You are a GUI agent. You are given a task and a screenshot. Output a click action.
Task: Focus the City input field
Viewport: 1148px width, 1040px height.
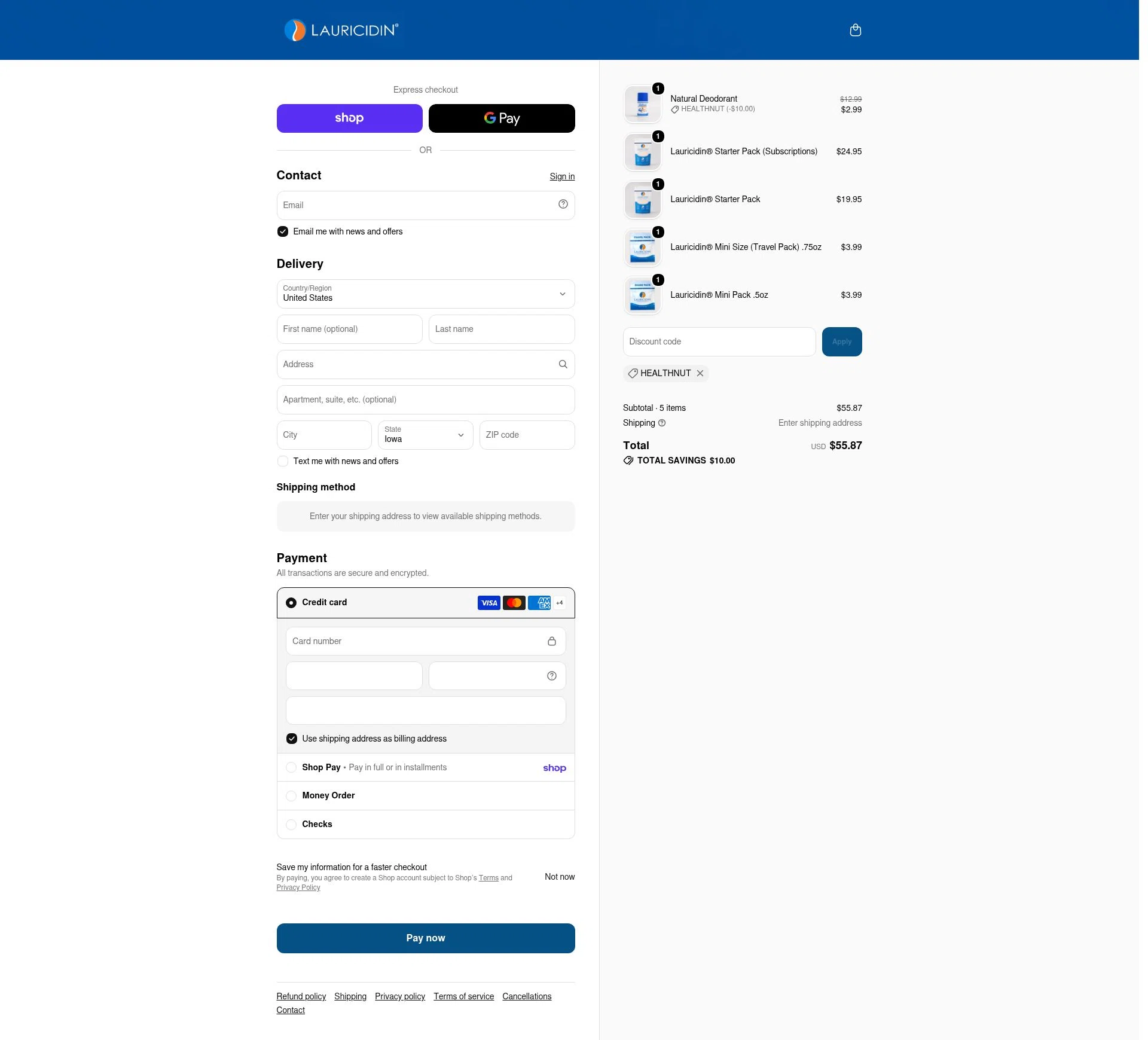[x=323, y=435]
